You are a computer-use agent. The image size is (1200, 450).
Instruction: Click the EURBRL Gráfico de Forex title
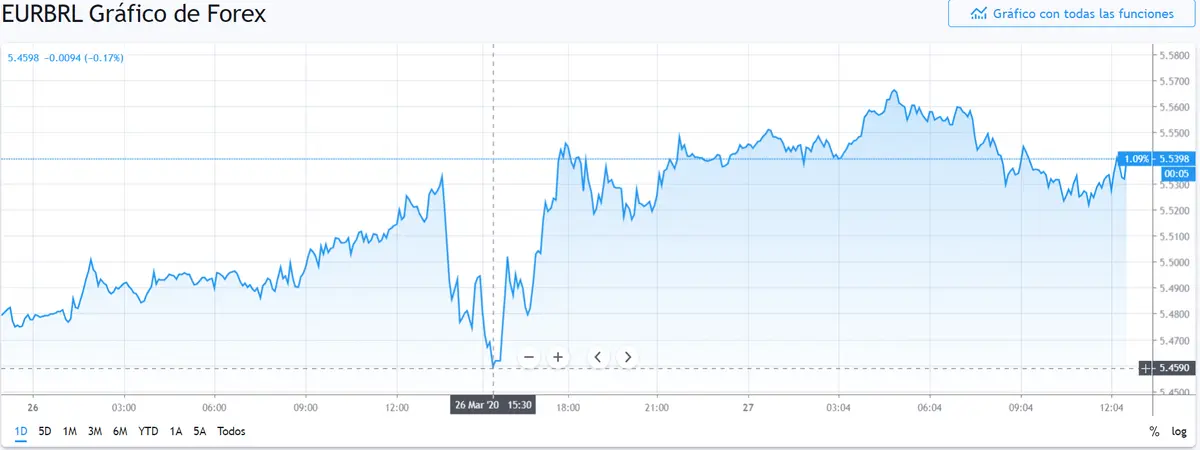tap(135, 15)
